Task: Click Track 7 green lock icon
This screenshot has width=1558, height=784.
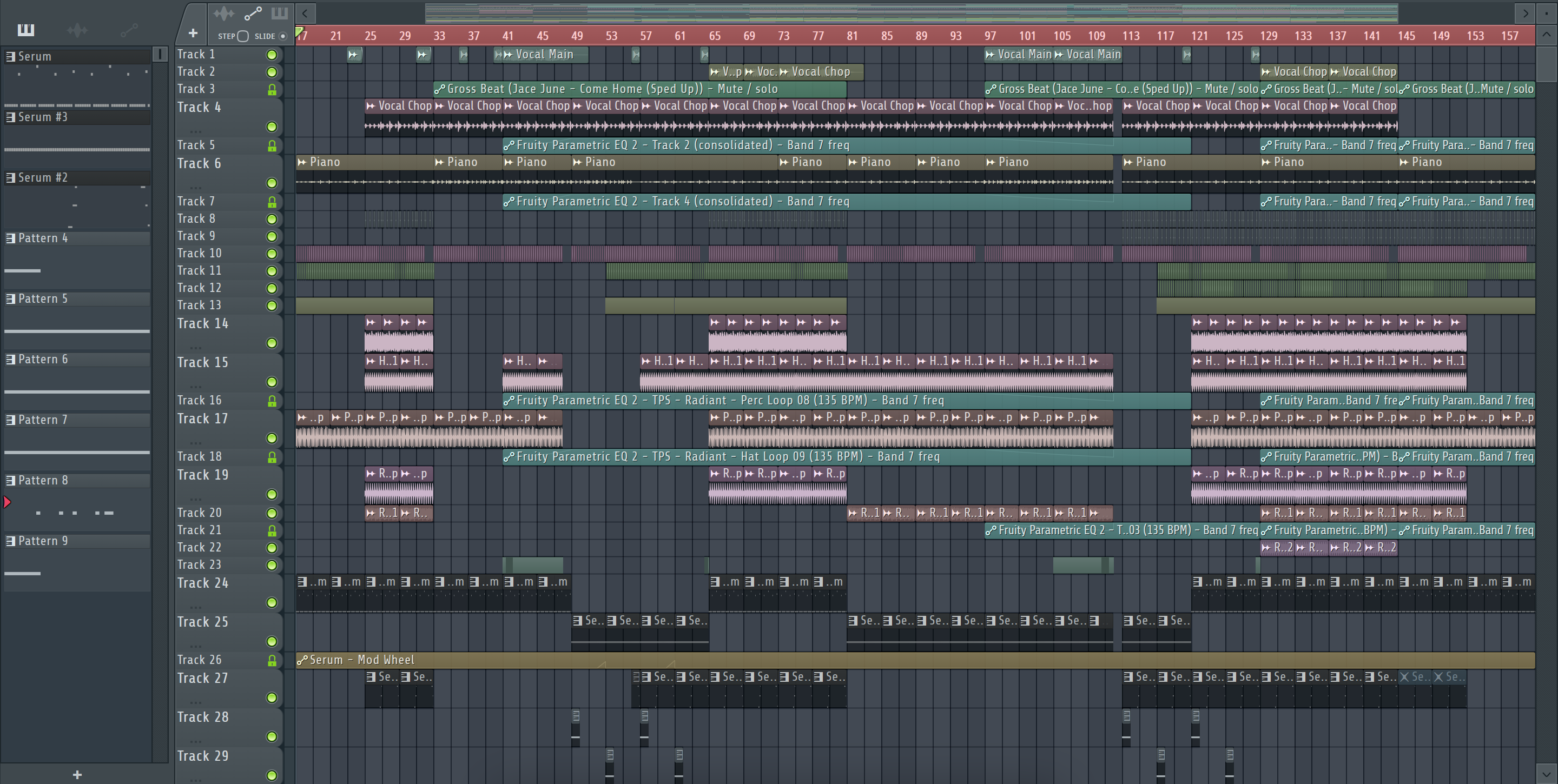Action: 272,202
